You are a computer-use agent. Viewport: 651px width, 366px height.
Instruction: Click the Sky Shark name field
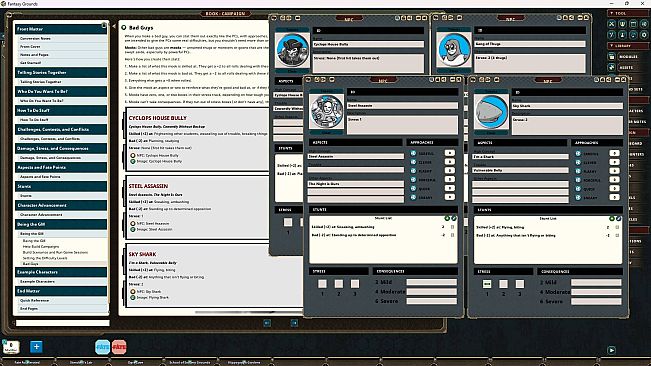coord(567,106)
